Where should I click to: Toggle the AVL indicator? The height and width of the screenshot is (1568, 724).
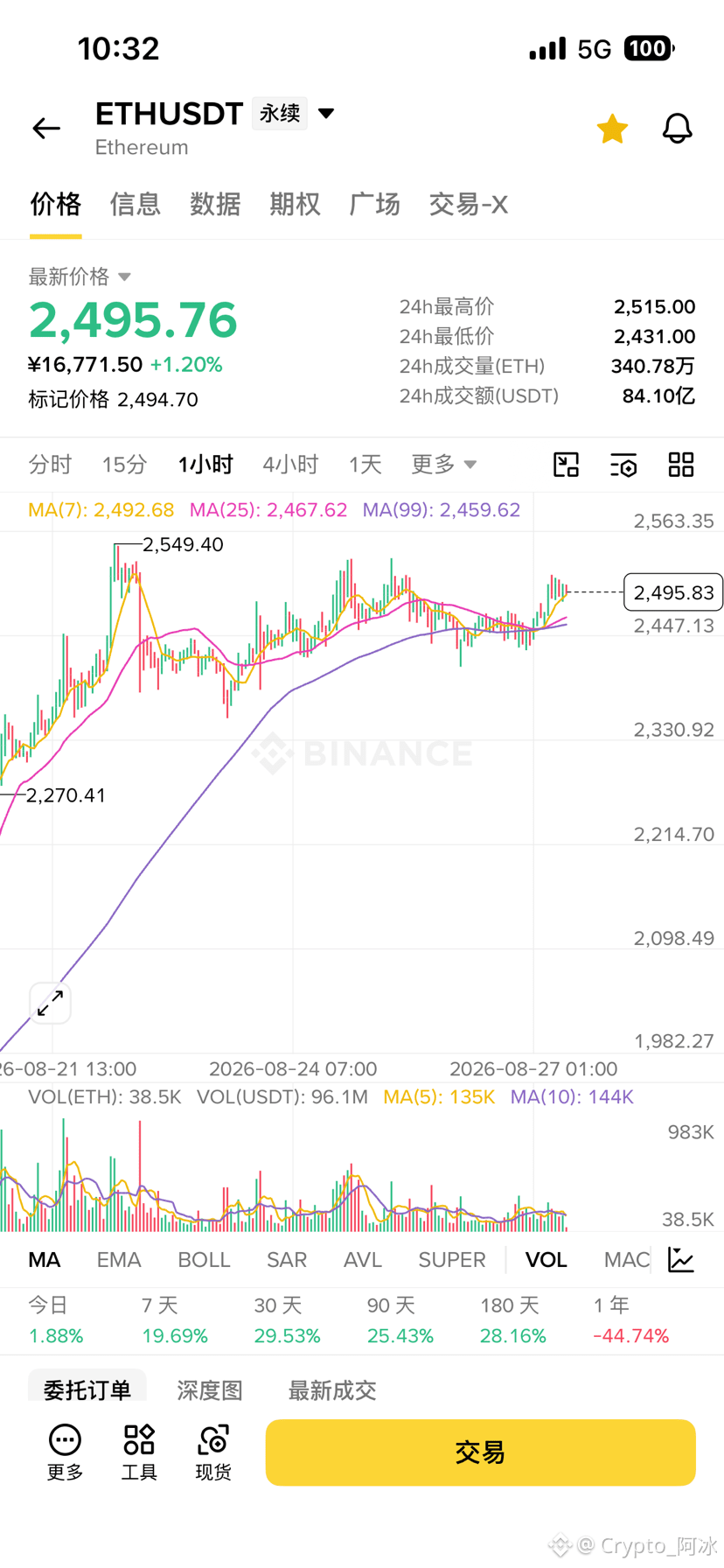click(363, 1260)
